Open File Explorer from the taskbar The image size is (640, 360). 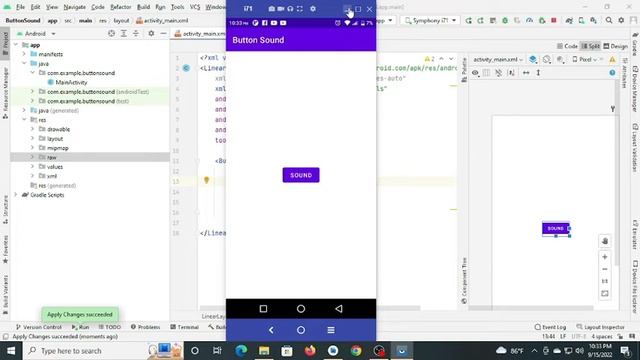(264, 351)
